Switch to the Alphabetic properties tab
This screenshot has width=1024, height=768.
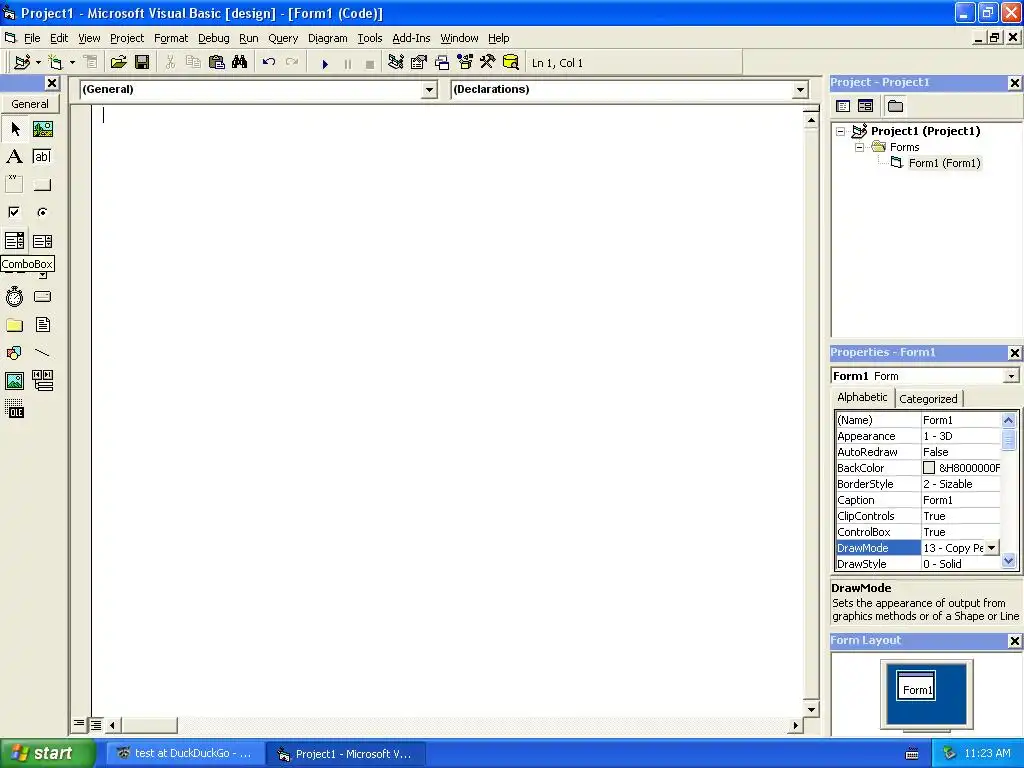pyautogui.click(x=862, y=397)
